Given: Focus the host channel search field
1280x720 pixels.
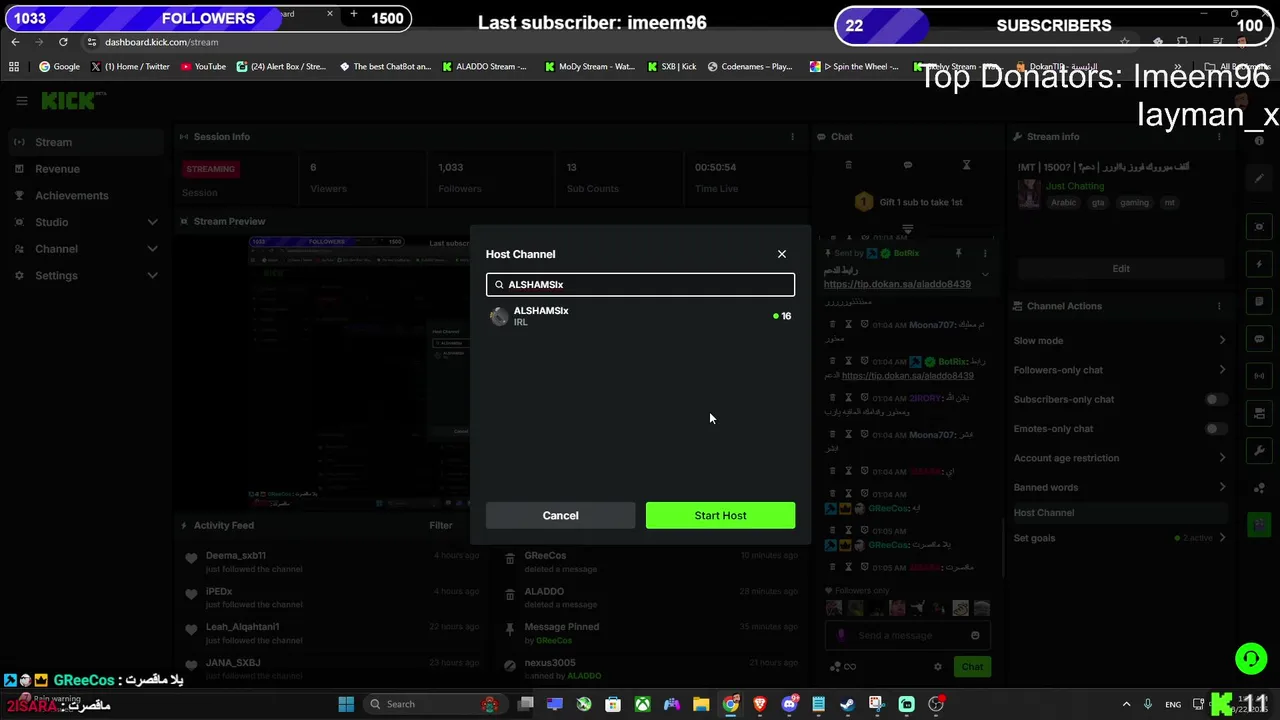Looking at the screenshot, I should point(640,285).
